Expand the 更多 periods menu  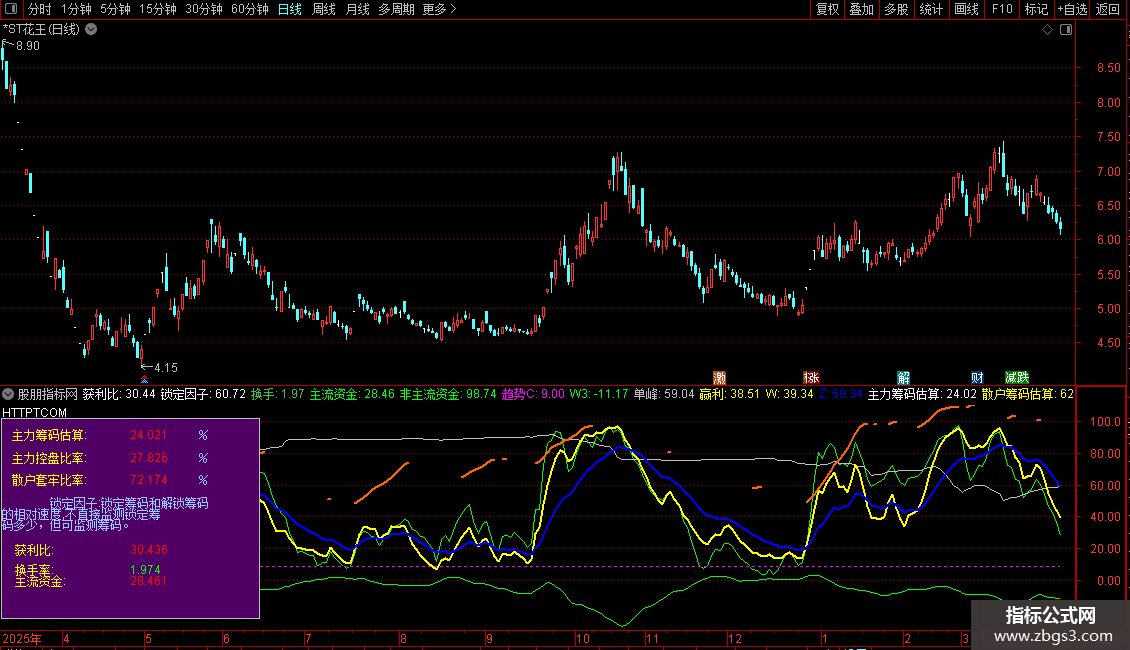(x=440, y=9)
